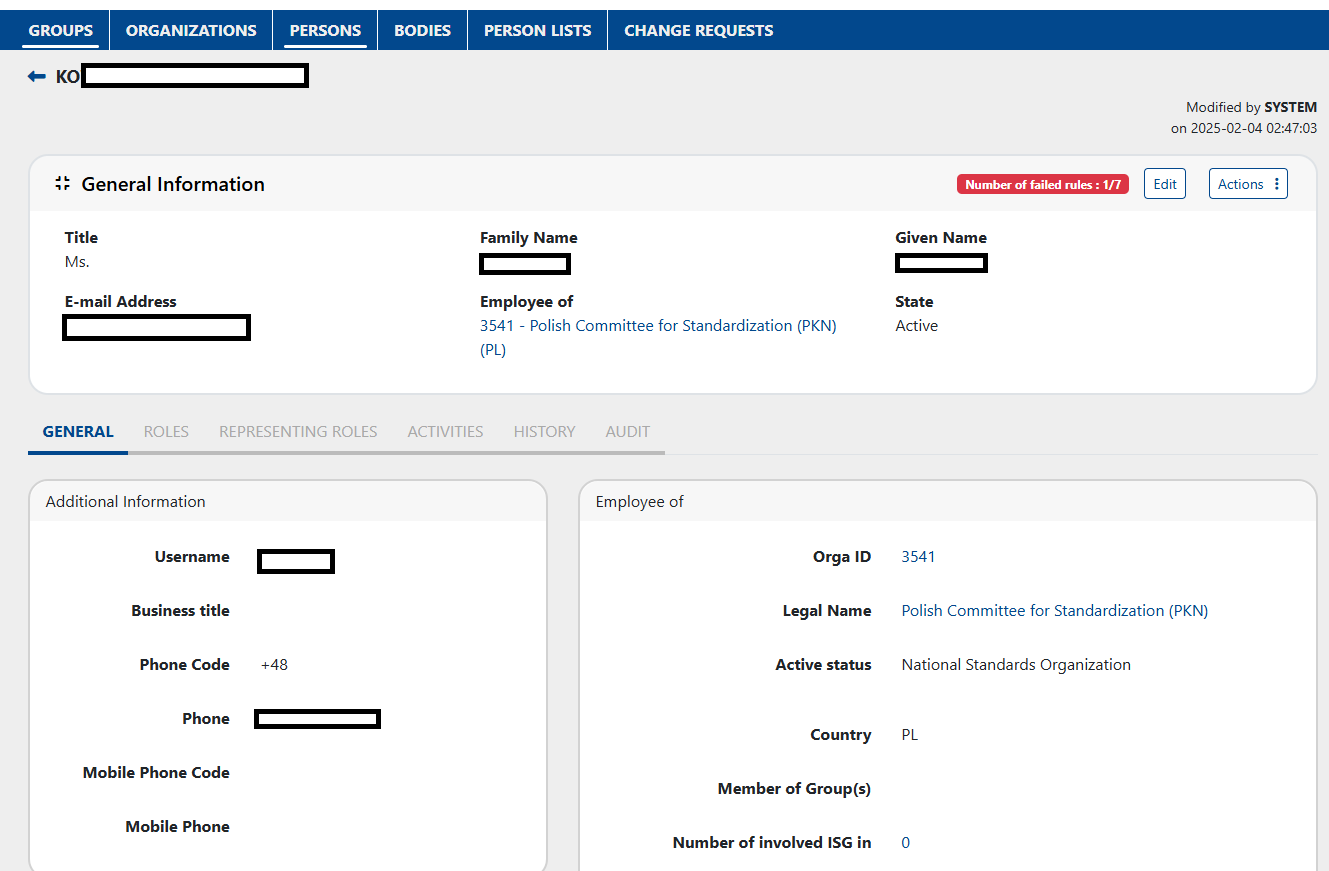Click the failed rules red badge
Screen dimensions: 1329x871
click(x=1042, y=185)
